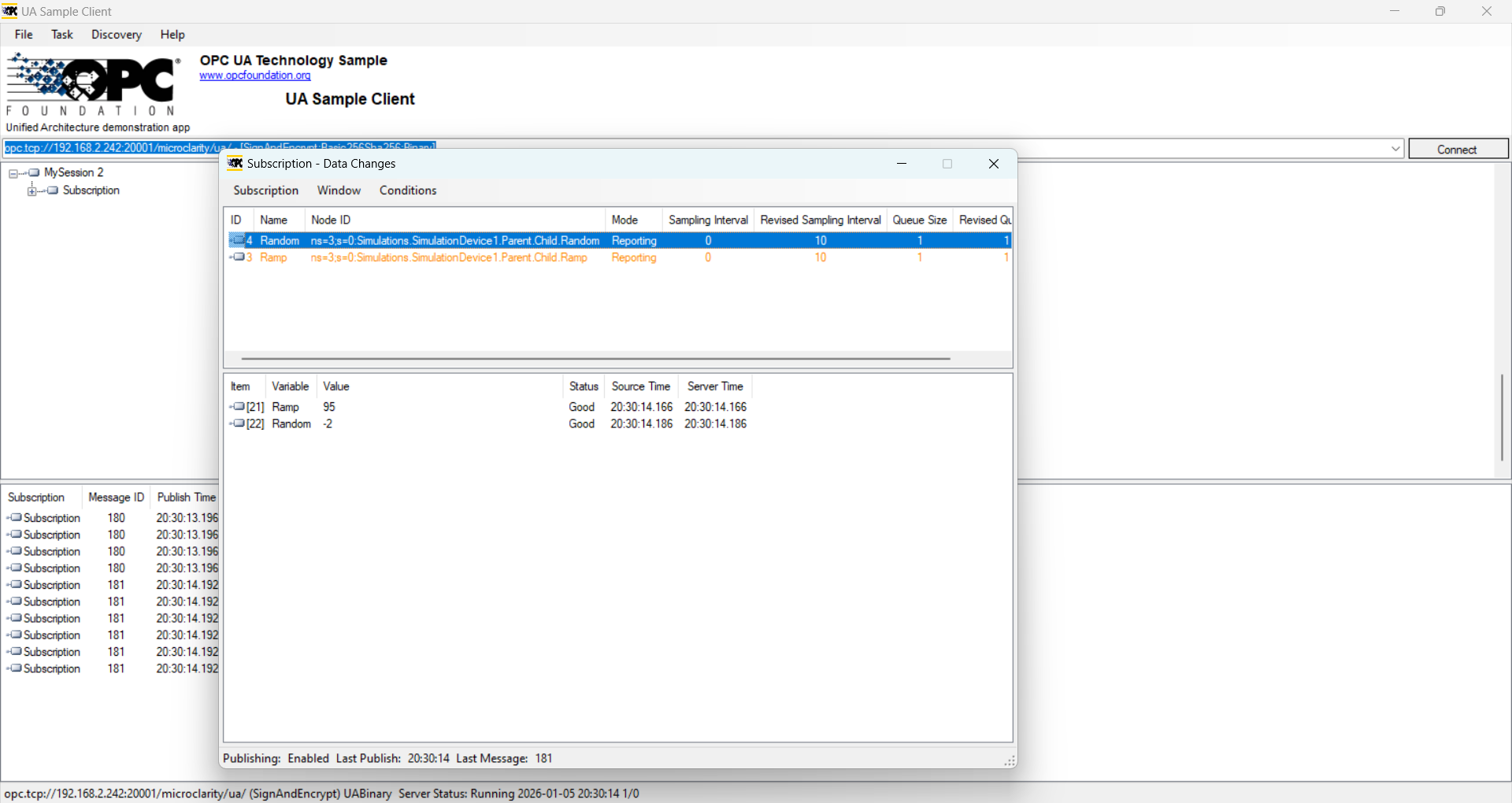
Task: Collapse the MySession 2 tree node
Action: (13, 172)
